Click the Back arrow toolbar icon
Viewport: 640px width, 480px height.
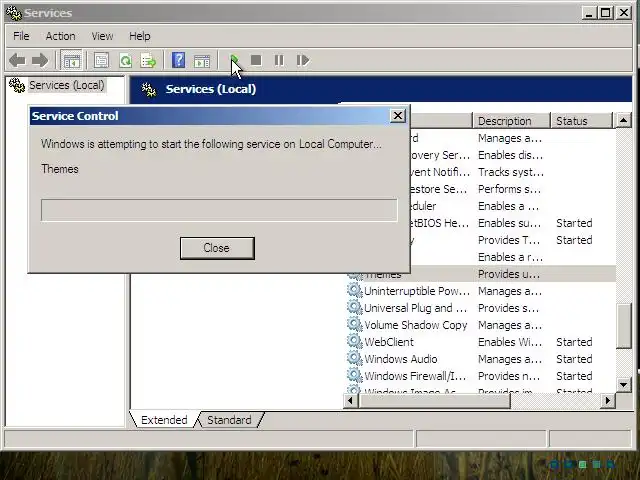coord(18,61)
